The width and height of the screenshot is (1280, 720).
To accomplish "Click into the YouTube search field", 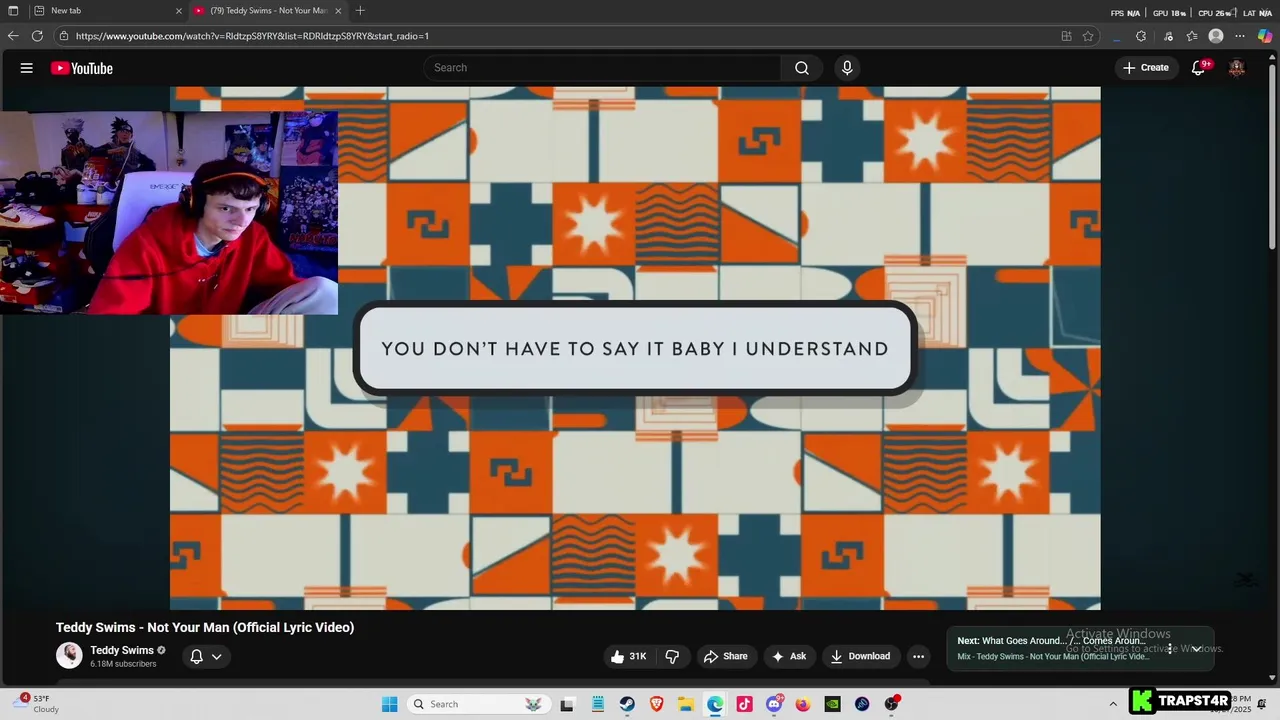I will [602, 68].
